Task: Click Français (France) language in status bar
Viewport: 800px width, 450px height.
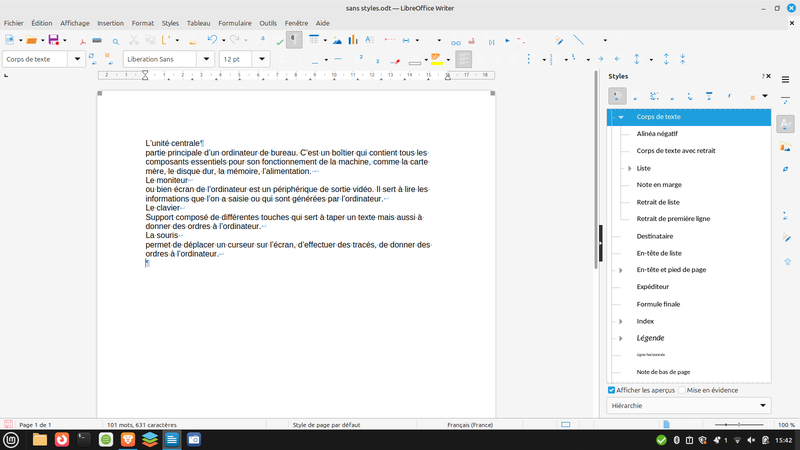Action: (469, 425)
